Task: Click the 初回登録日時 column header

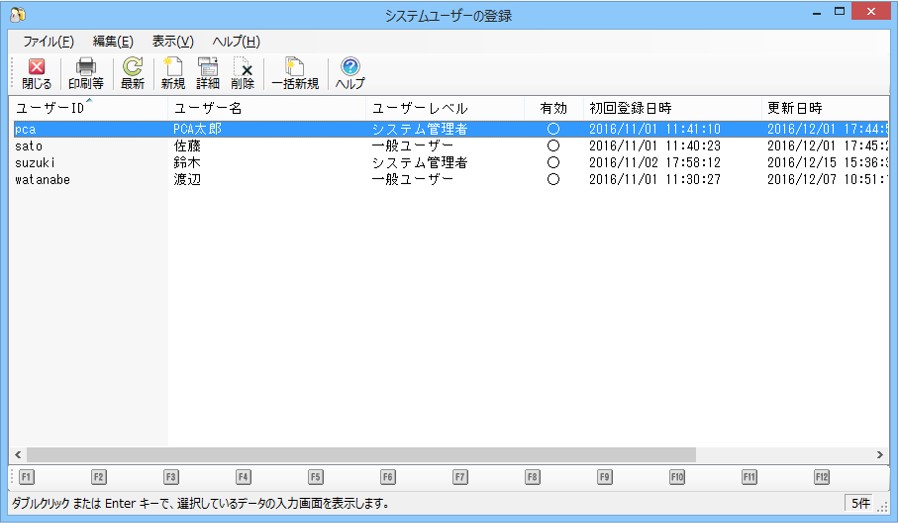Action: 630,108
